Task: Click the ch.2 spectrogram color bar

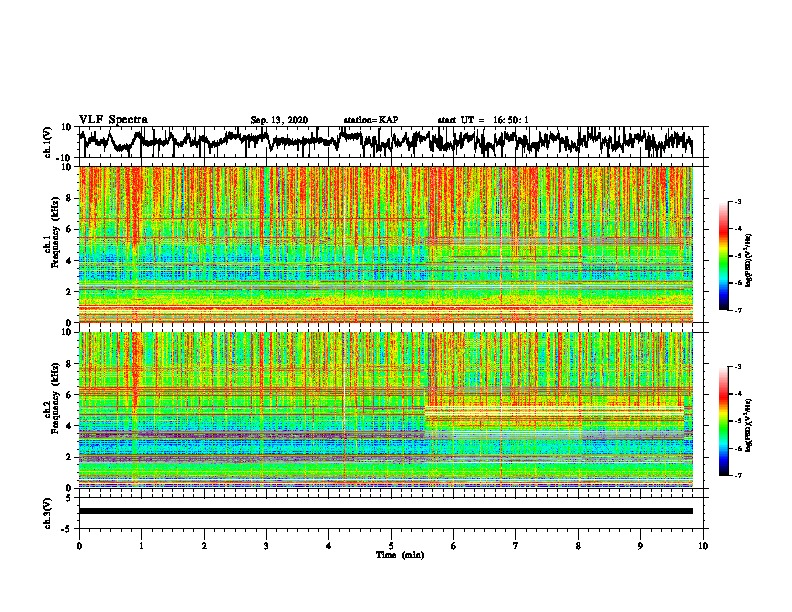Action: pos(723,421)
